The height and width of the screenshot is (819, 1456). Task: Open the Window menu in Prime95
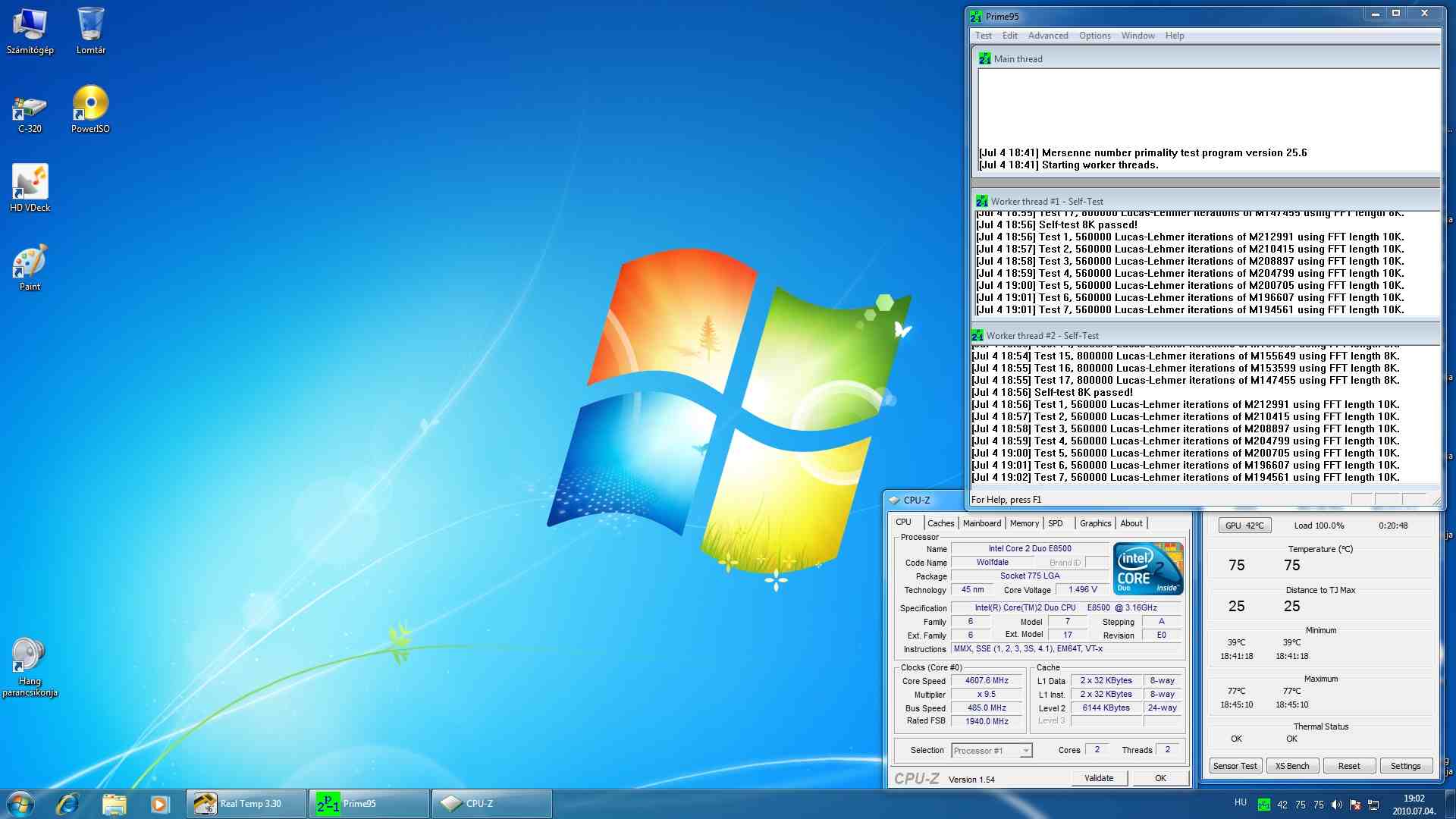(1137, 36)
